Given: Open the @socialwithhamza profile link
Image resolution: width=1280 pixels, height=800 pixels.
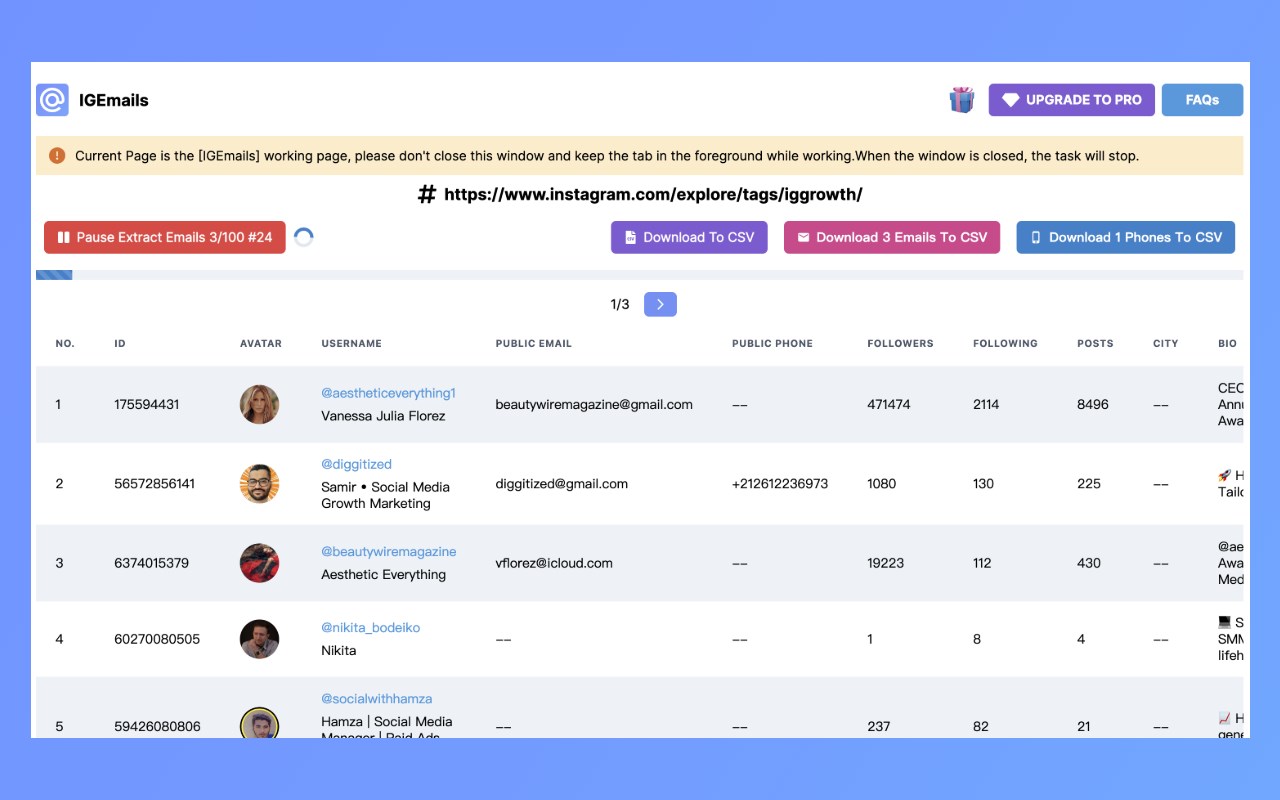Looking at the screenshot, I should click(x=376, y=698).
